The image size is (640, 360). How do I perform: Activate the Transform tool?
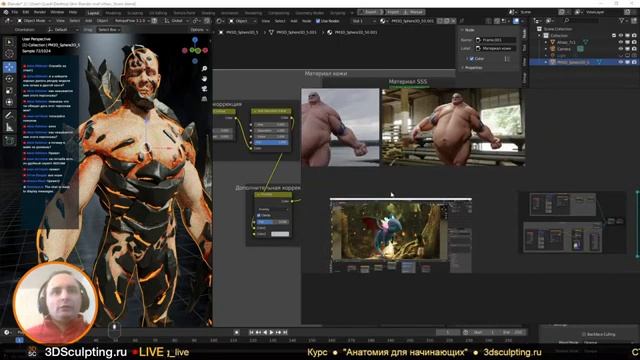point(9,102)
